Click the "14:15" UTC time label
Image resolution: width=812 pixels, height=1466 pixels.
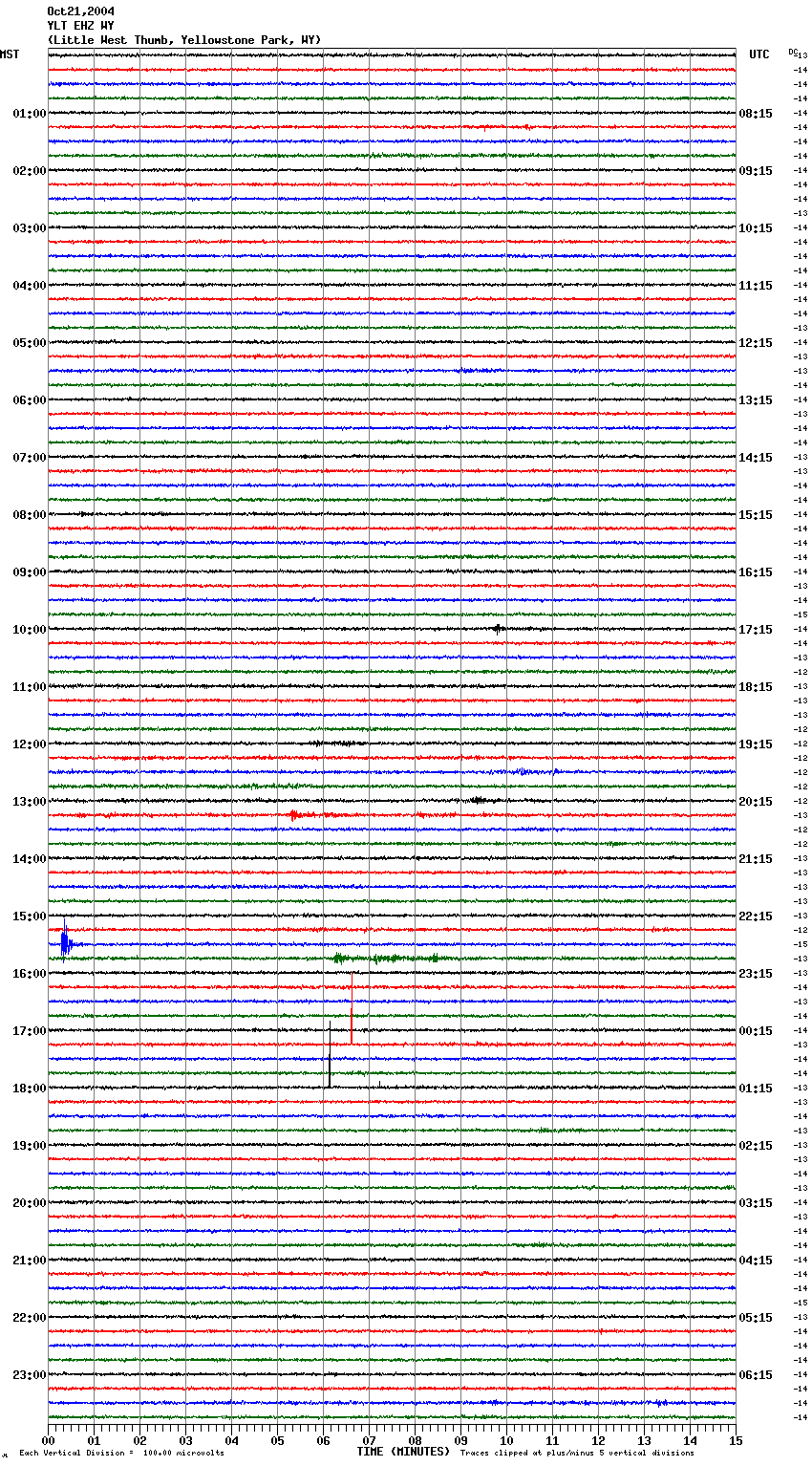click(x=756, y=458)
